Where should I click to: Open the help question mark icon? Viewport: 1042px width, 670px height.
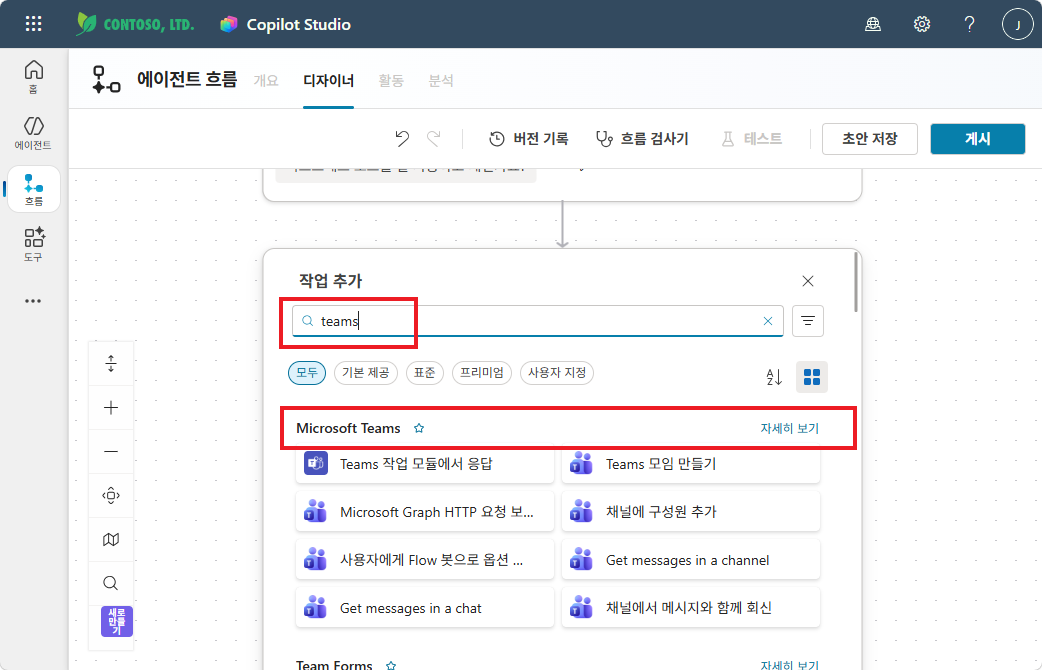(970, 25)
